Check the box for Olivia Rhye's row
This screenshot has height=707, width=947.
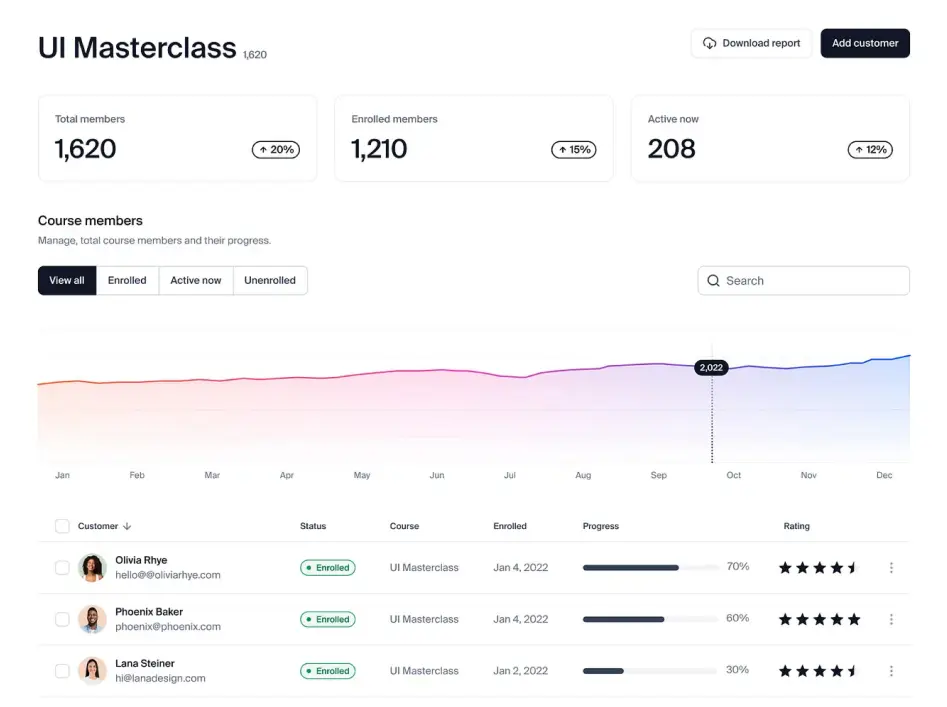pyautogui.click(x=62, y=568)
